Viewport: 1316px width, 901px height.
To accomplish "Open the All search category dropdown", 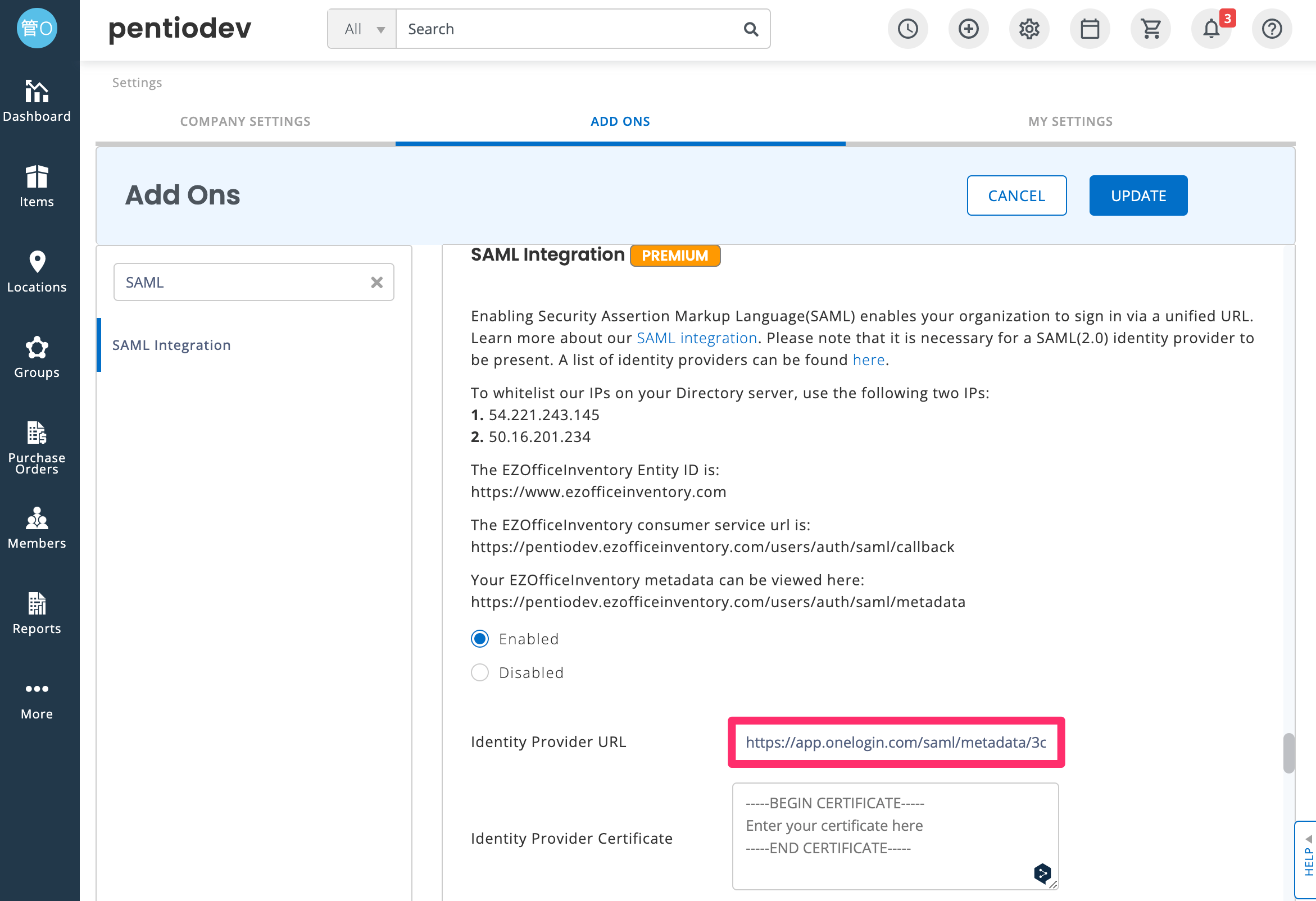I will [x=362, y=29].
